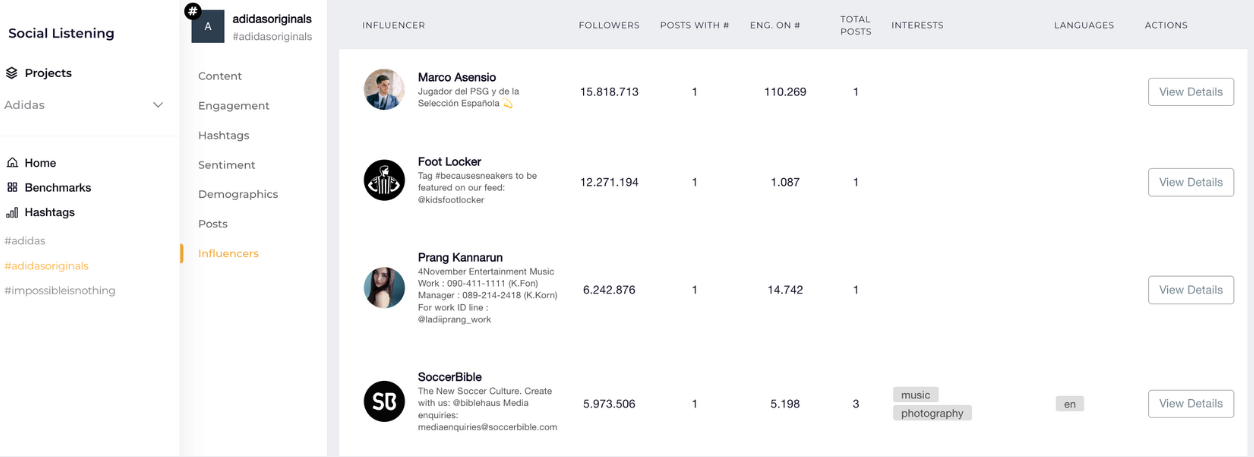Sort by Followers column header
1254x457 pixels.
(609, 25)
